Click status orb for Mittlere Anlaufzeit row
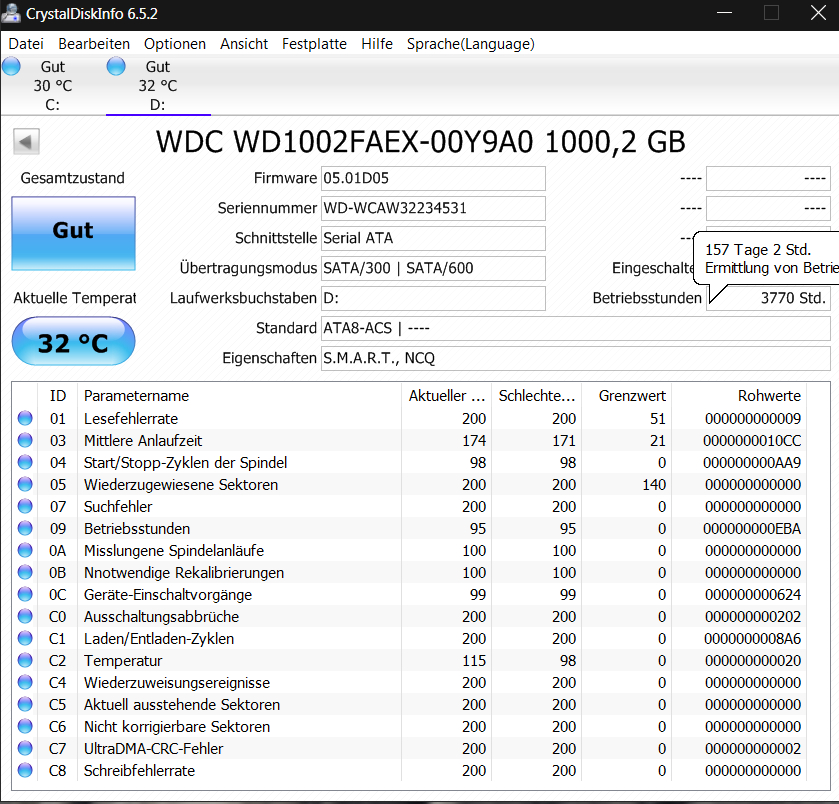Viewport: 839px width, 804px height. click(25, 440)
